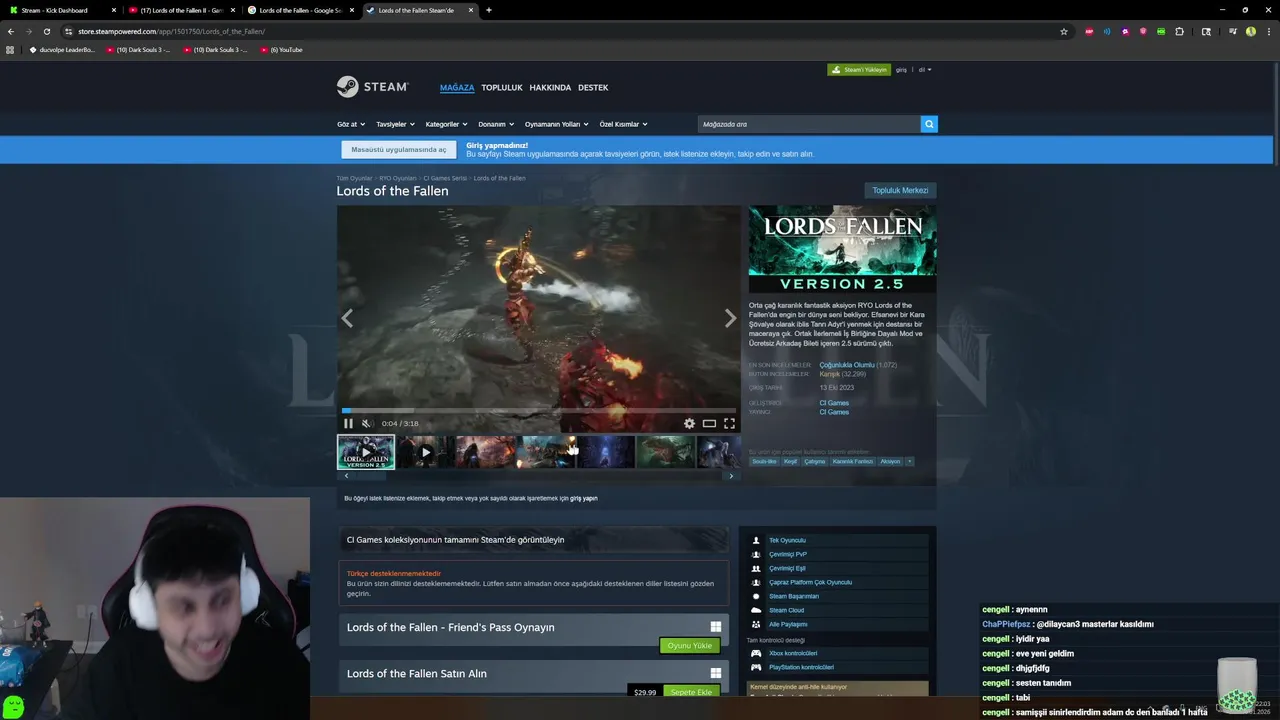The height and width of the screenshot is (720, 1280).
Task: Expand Donanım dropdown
Action: (x=496, y=124)
